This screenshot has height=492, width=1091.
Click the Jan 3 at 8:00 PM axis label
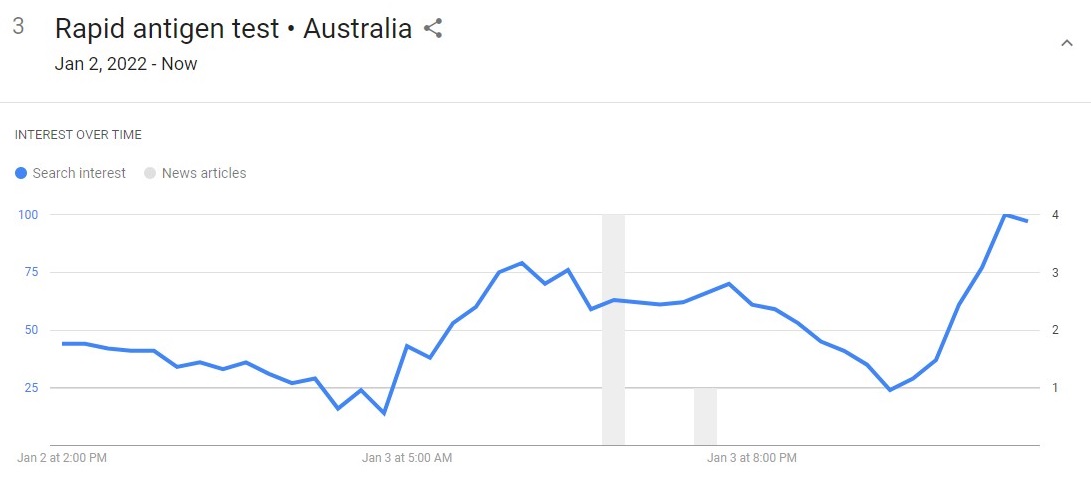coord(752,458)
